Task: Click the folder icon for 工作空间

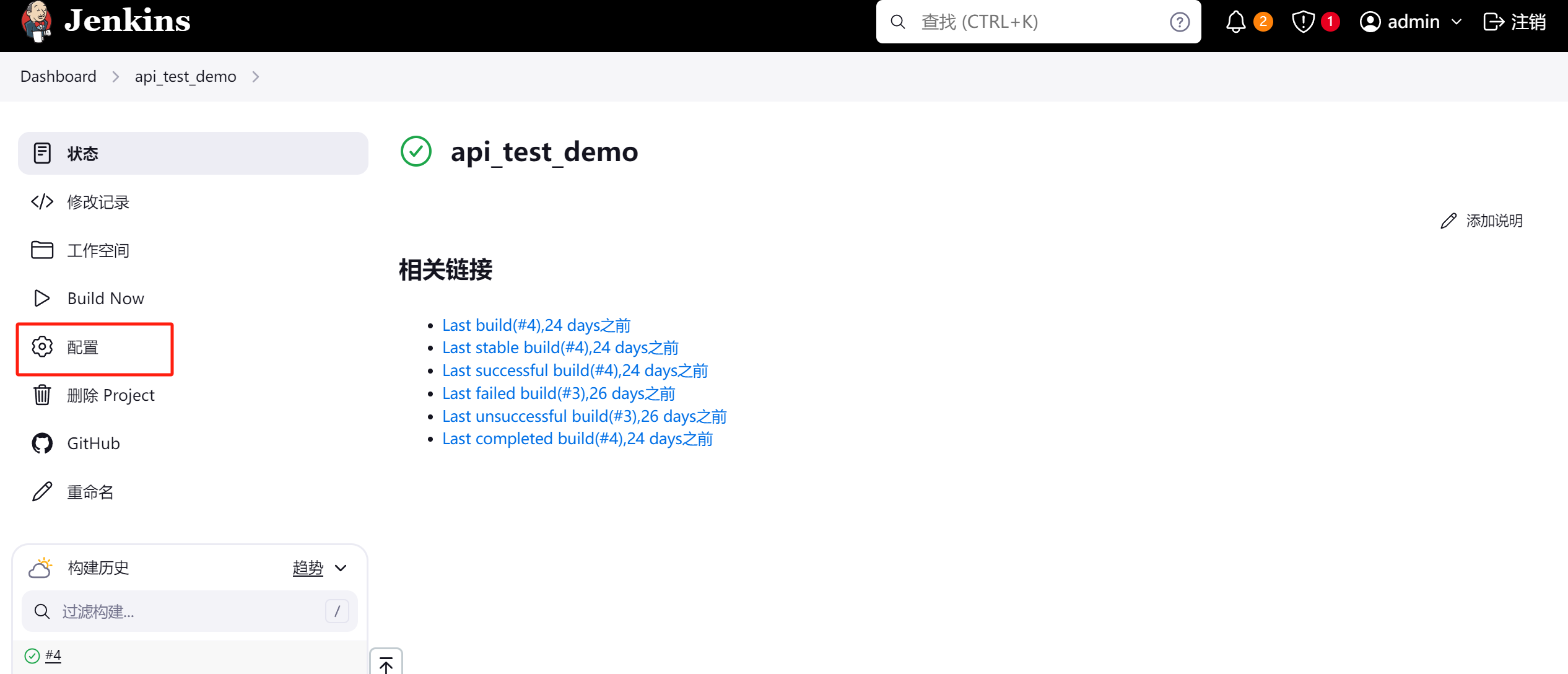Action: 42,250
